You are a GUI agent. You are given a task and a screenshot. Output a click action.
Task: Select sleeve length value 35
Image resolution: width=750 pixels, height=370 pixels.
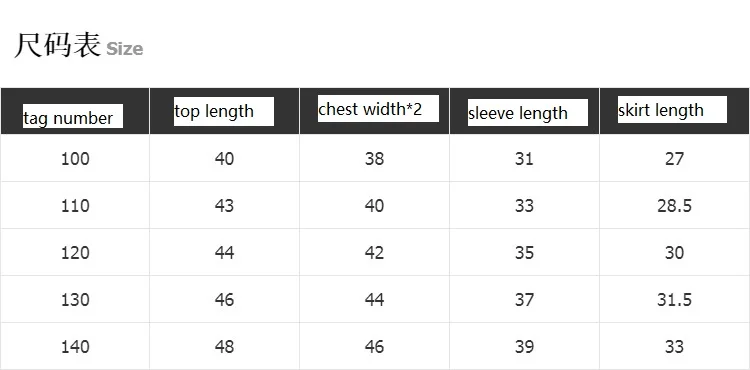pos(524,252)
